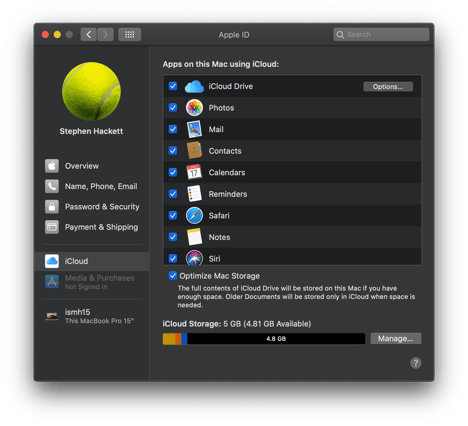Click the credit card Payment & Shipping icon

[x=52, y=227]
